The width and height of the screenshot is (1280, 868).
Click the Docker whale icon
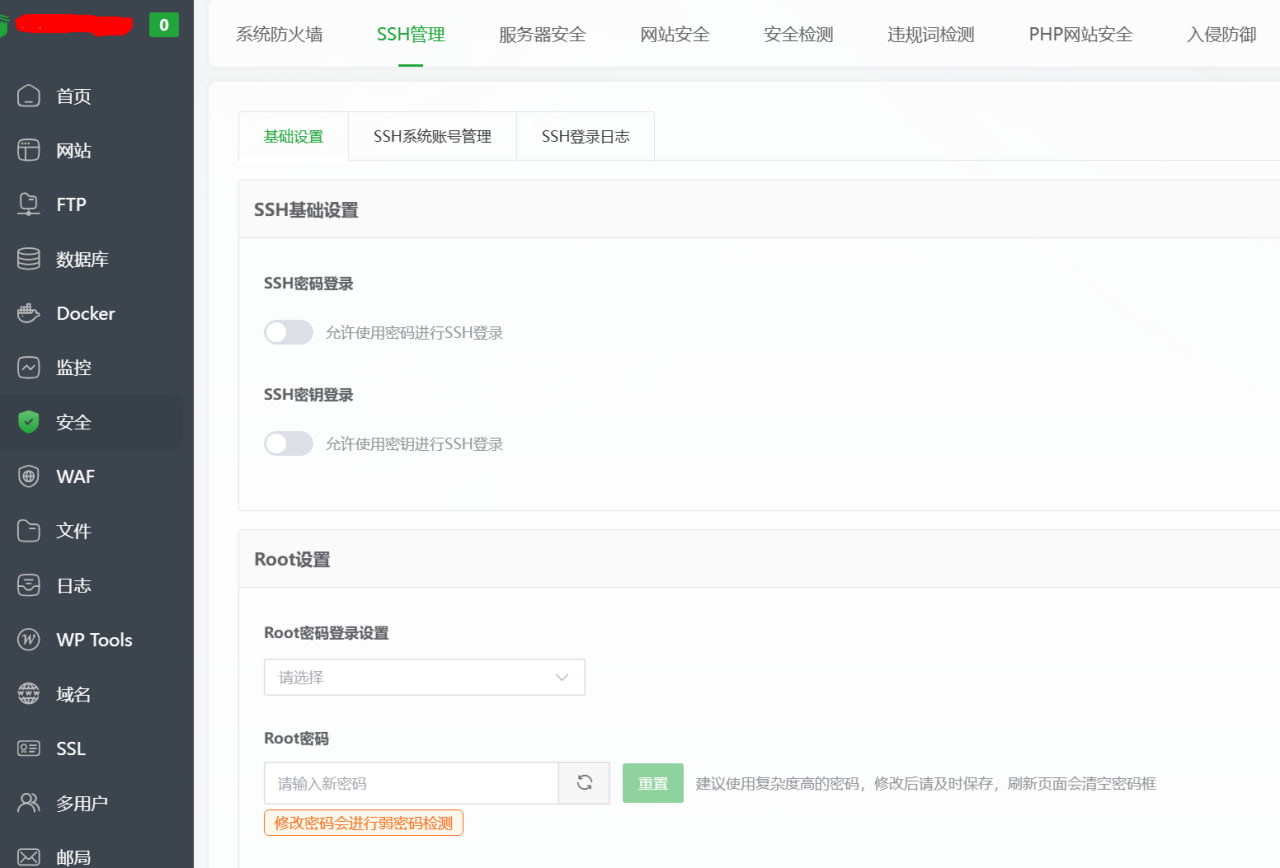29,313
